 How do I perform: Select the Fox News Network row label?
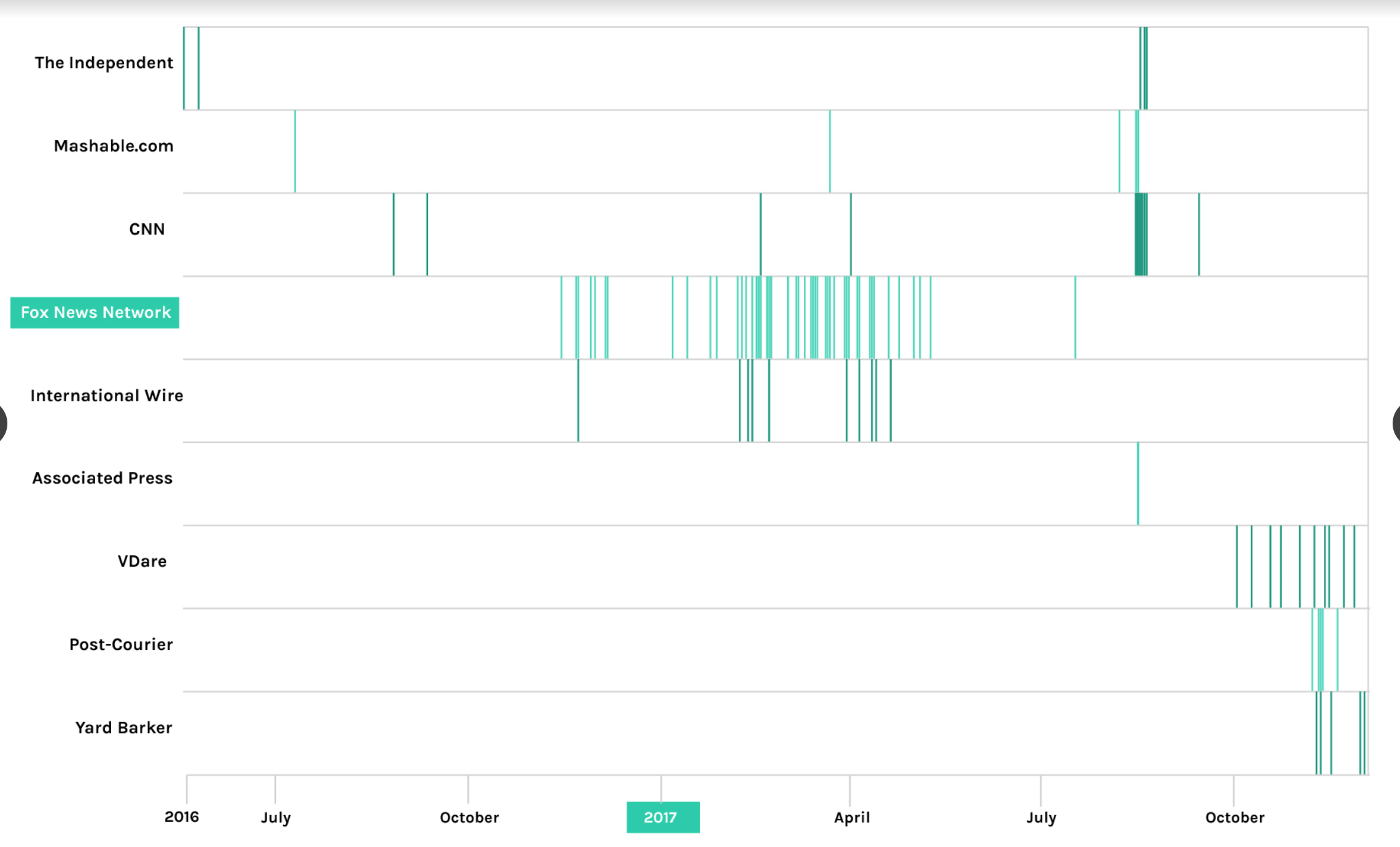coord(95,313)
